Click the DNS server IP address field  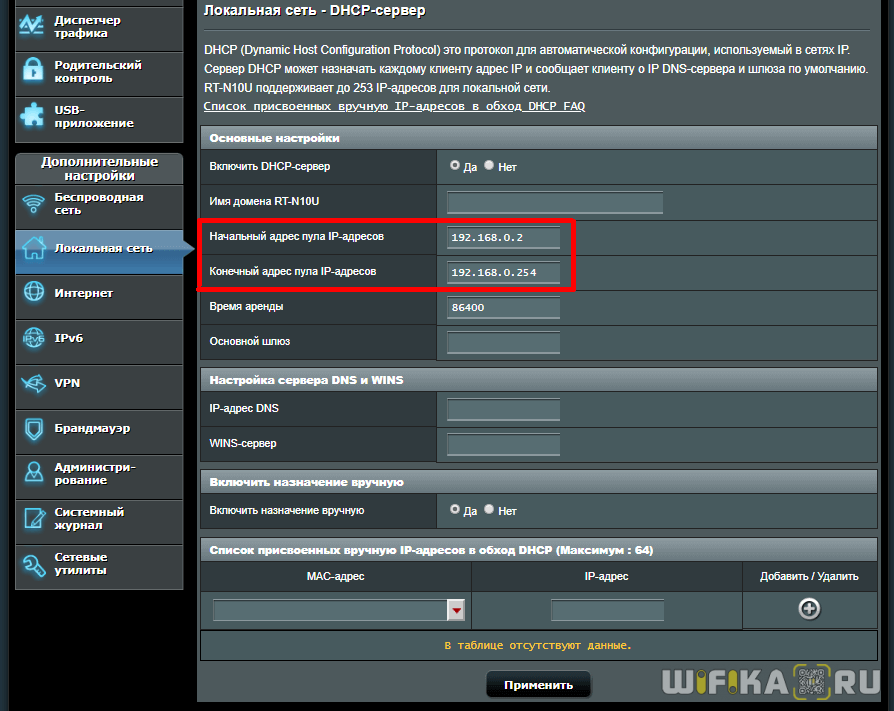(503, 409)
